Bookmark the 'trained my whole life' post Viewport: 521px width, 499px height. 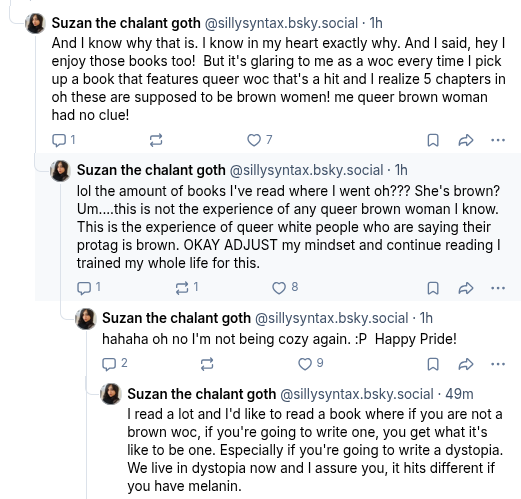(x=433, y=288)
